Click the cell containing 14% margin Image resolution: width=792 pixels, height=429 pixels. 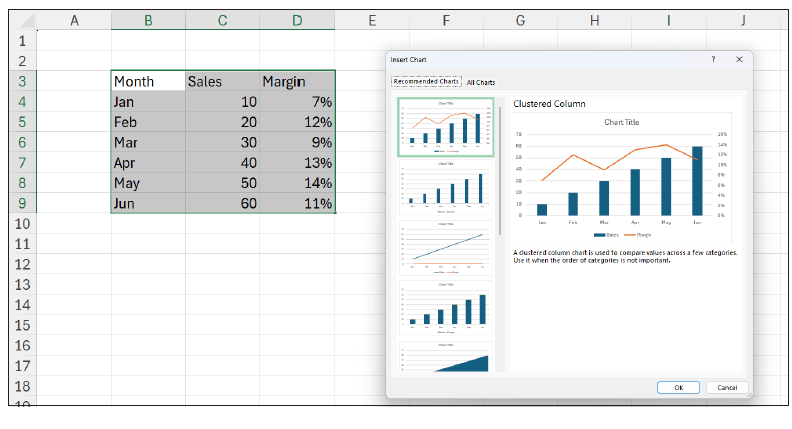(x=298, y=183)
